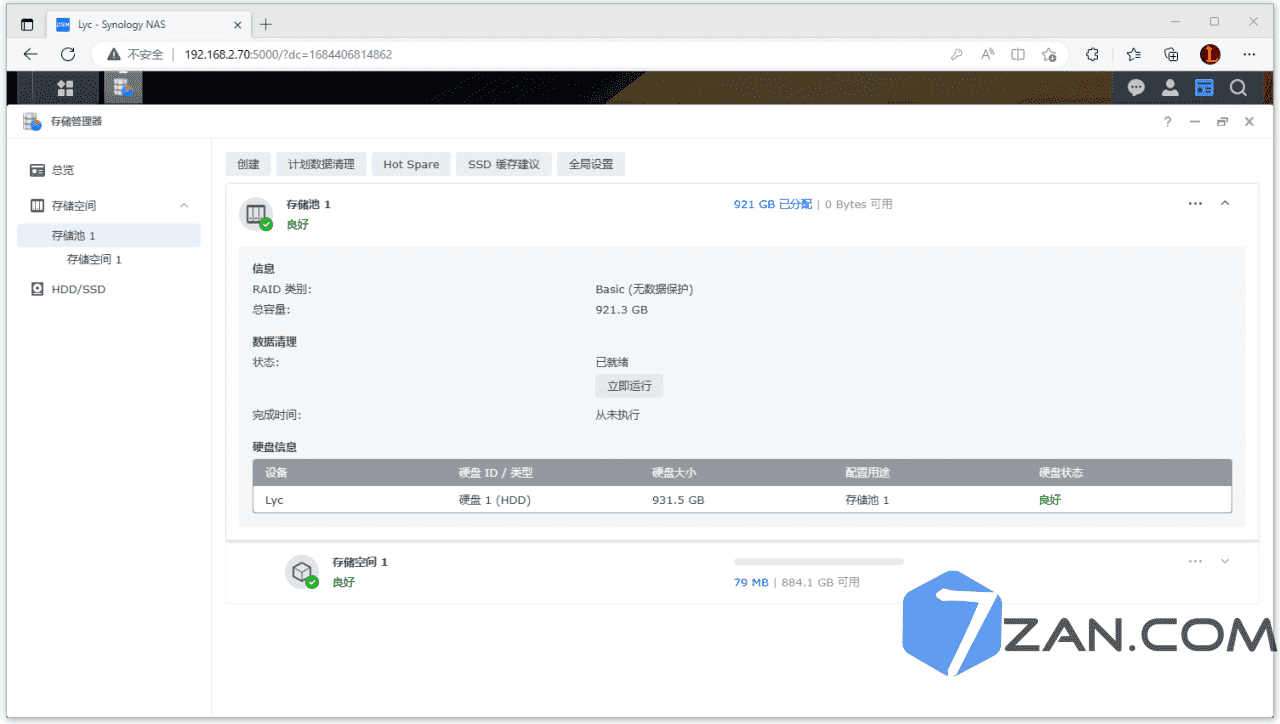
Task: Collapse the storage pool 1 panel
Action: [1225, 203]
